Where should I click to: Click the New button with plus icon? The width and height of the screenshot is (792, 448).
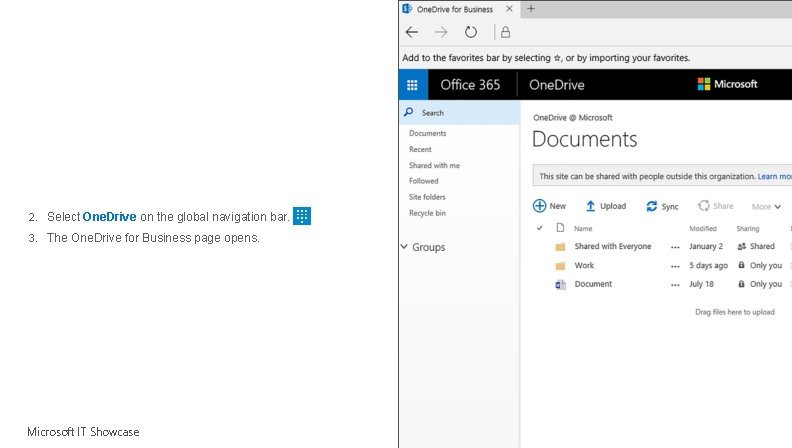coord(549,206)
